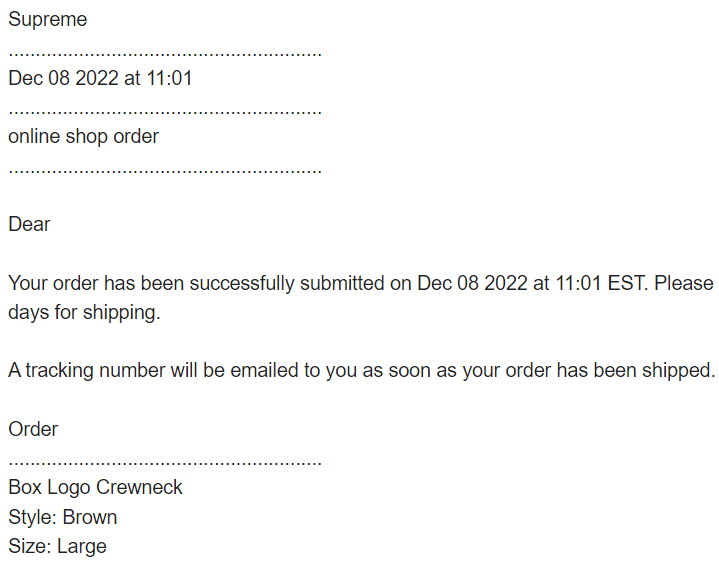The image size is (719, 561).
Task: Click the dotted divider under the date
Action: (165, 112)
